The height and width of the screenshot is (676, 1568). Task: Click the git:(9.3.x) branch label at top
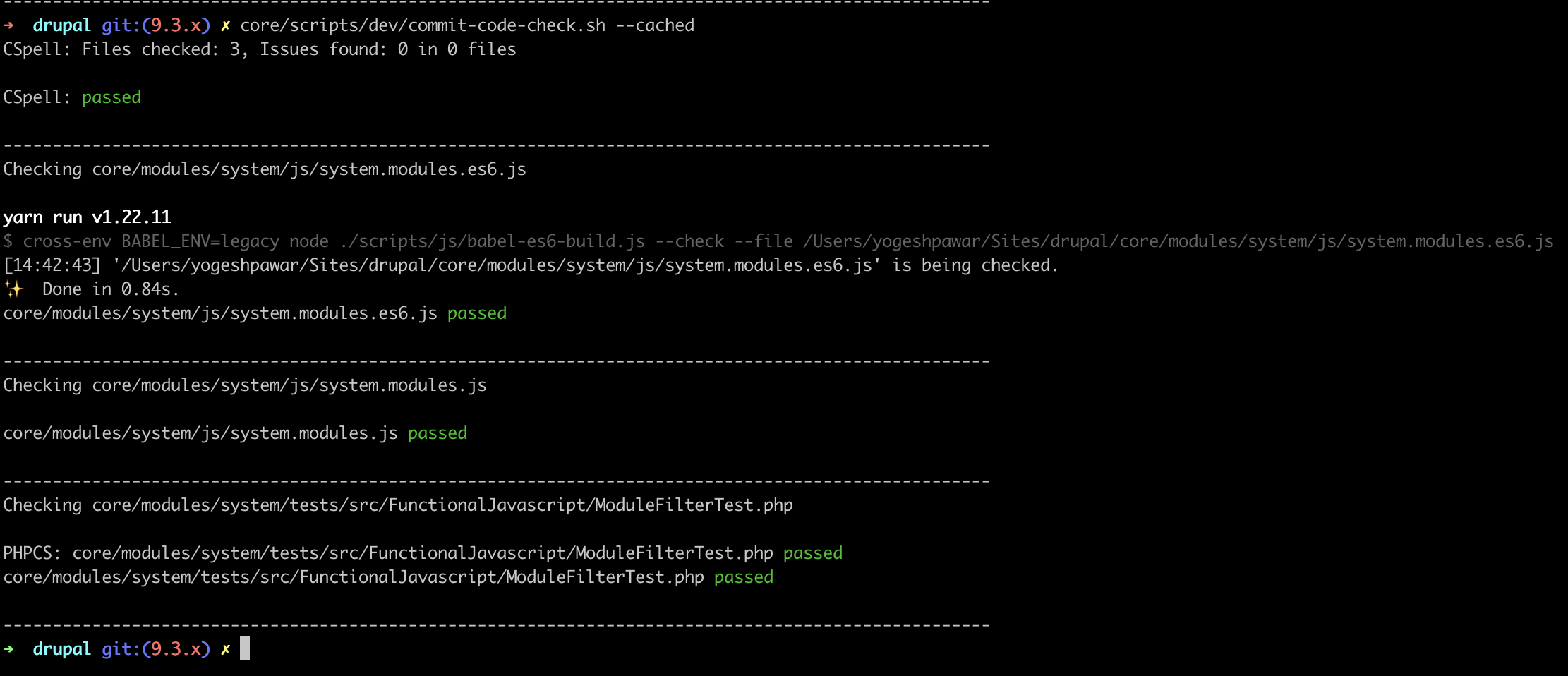click(156, 25)
